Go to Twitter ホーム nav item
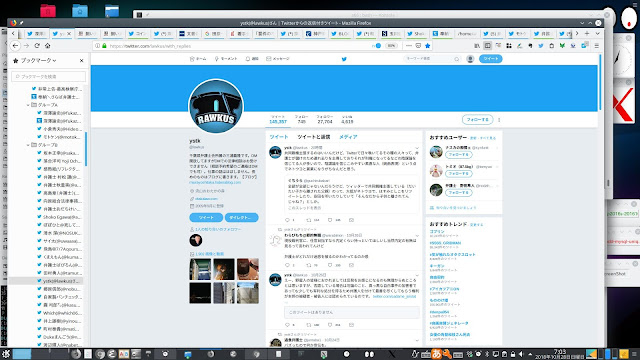Image resolution: width=640 pixels, height=360 pixels. coord(198,59)
